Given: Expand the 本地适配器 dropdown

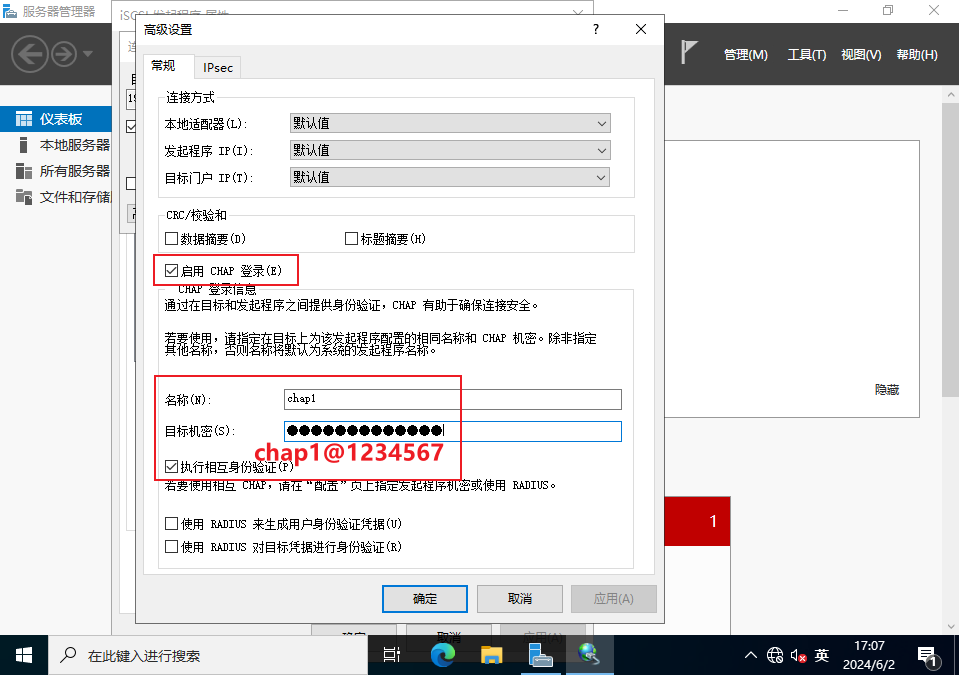Looking at the screenshot, I should click(x=449, y=124).
